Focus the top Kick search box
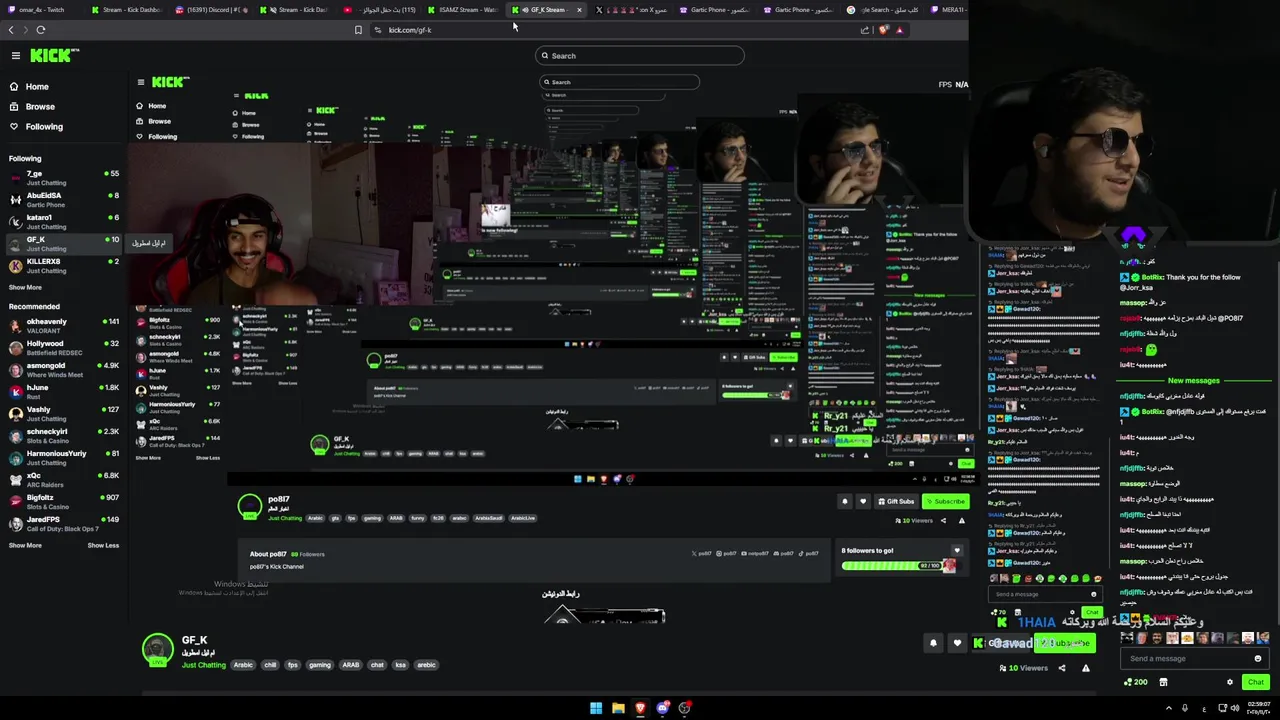The image size is (1280, 720). (x=640, y=56)
